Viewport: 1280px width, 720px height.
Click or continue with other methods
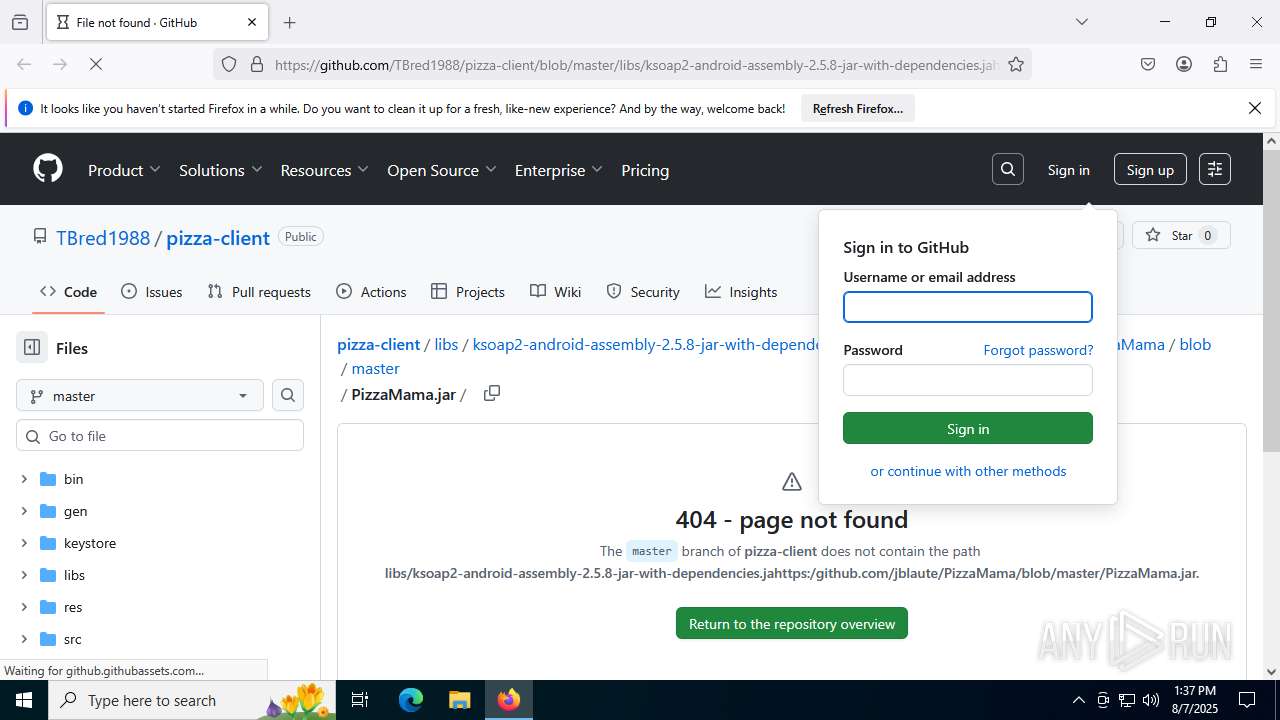coord(968,471)
